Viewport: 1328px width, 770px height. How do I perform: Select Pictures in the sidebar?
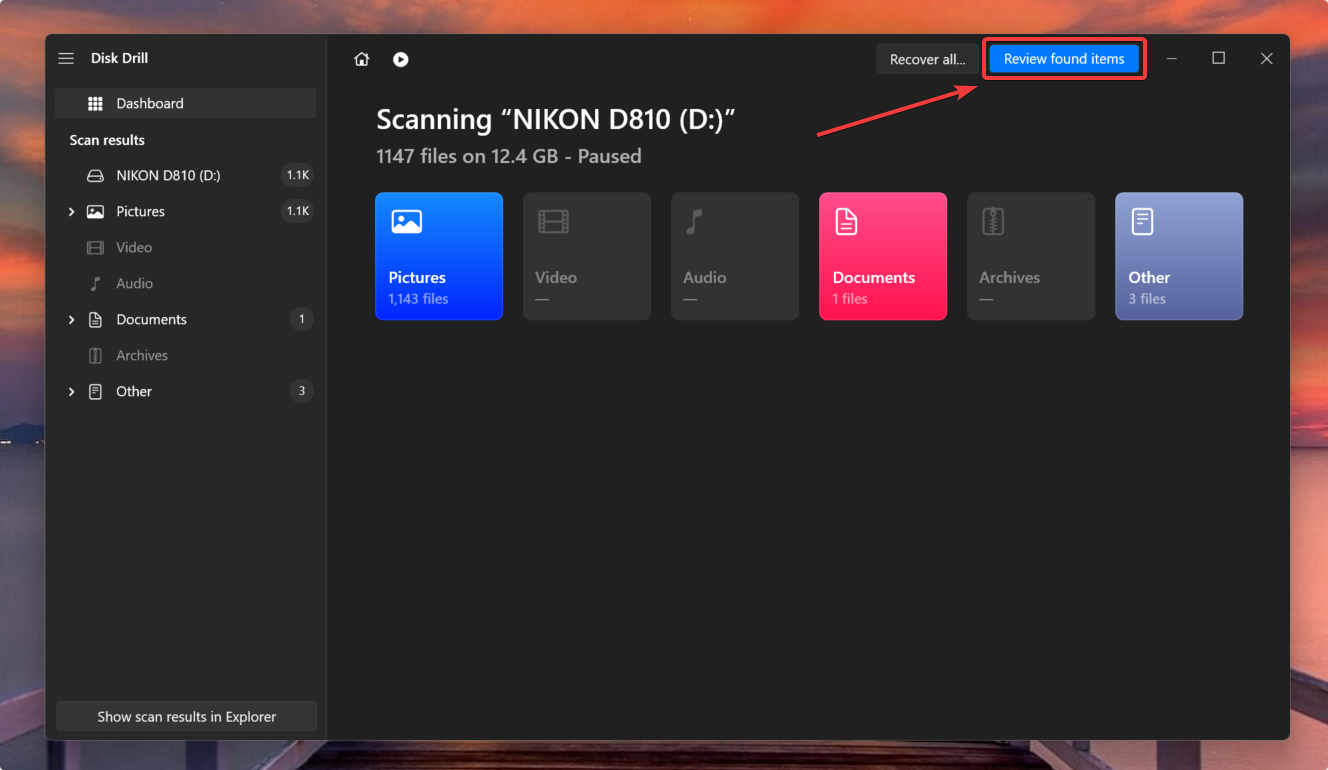tap(186, 211)
